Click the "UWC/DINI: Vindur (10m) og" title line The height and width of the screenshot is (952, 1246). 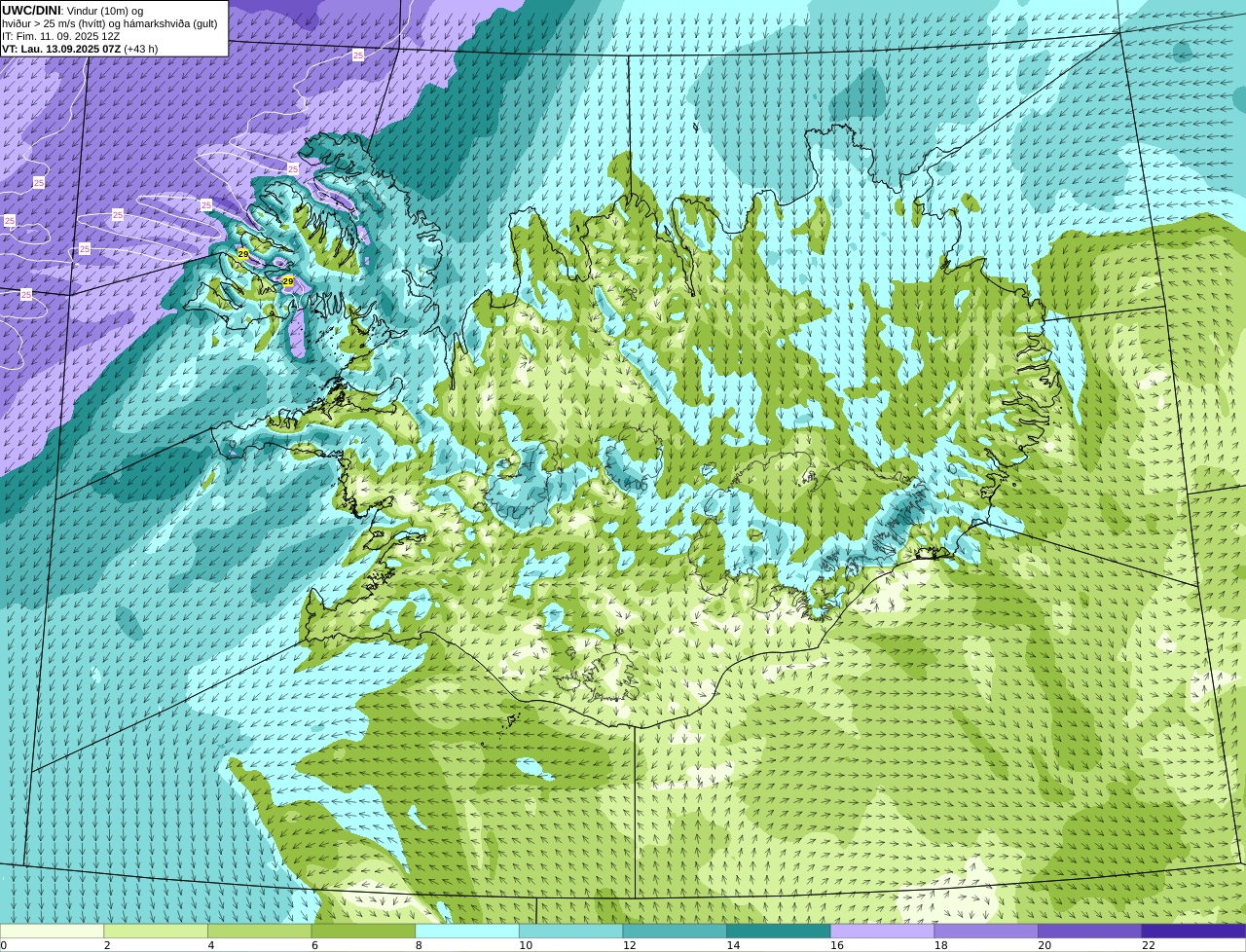click(73, 11)
